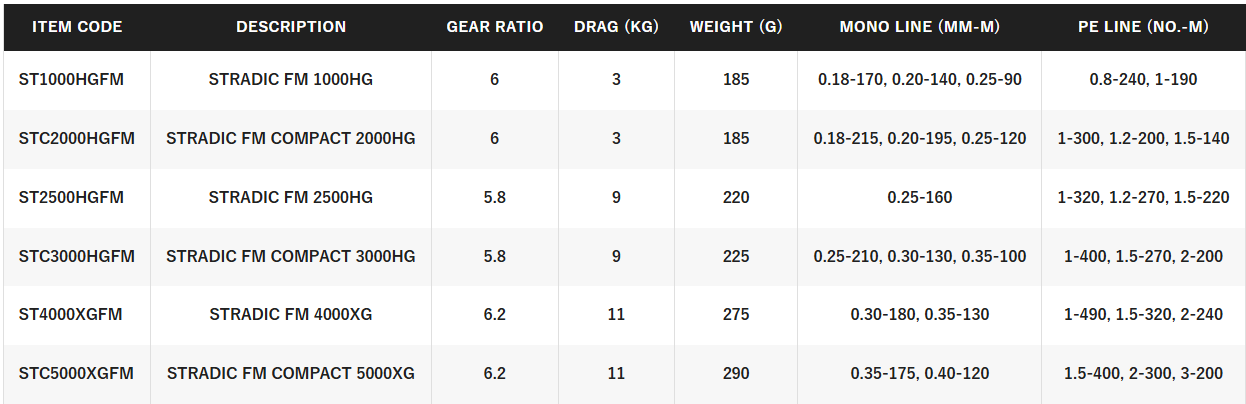Click item code ST2500HGFM

[71, 197]
